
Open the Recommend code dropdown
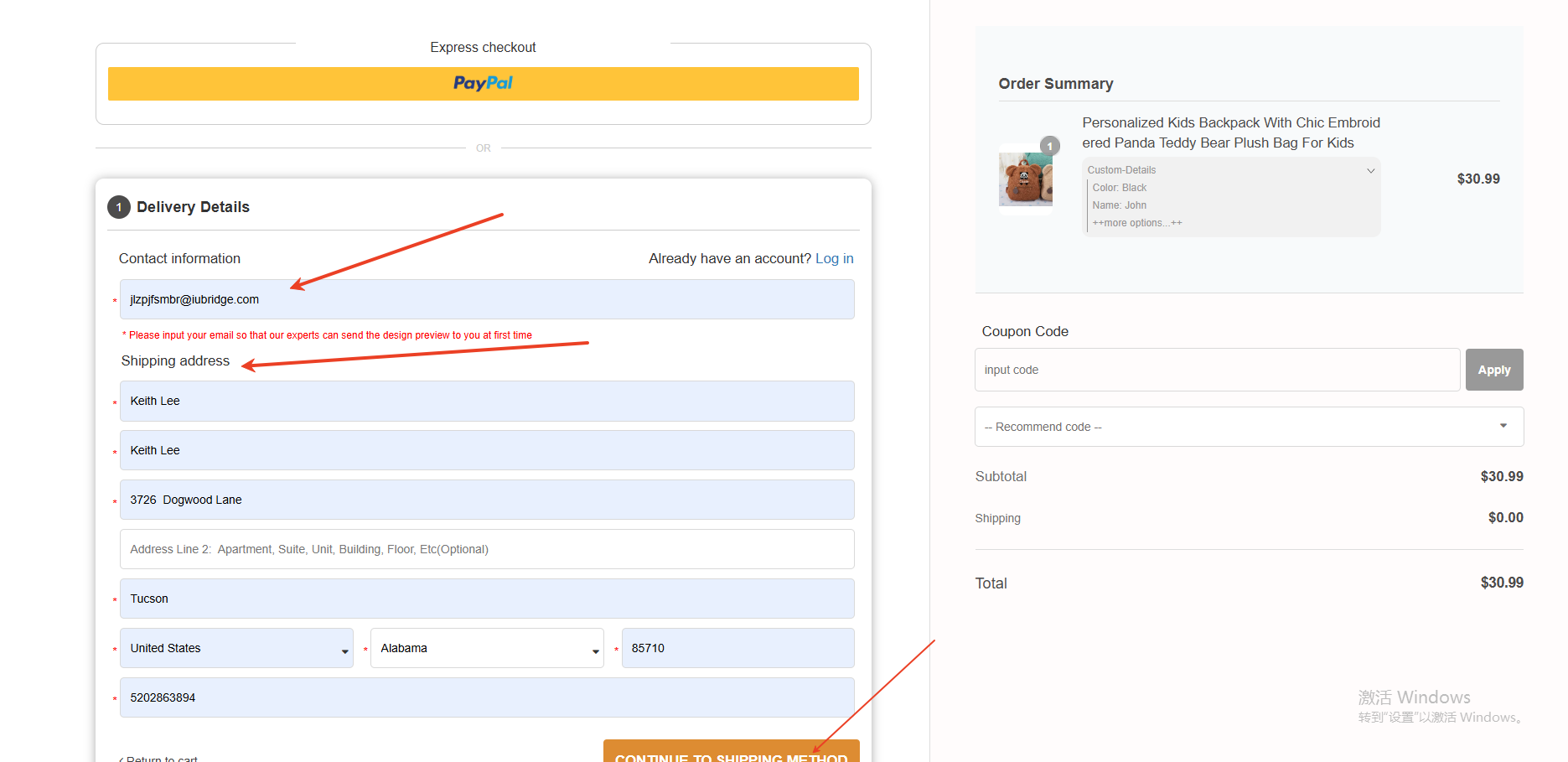point(1248,427)
